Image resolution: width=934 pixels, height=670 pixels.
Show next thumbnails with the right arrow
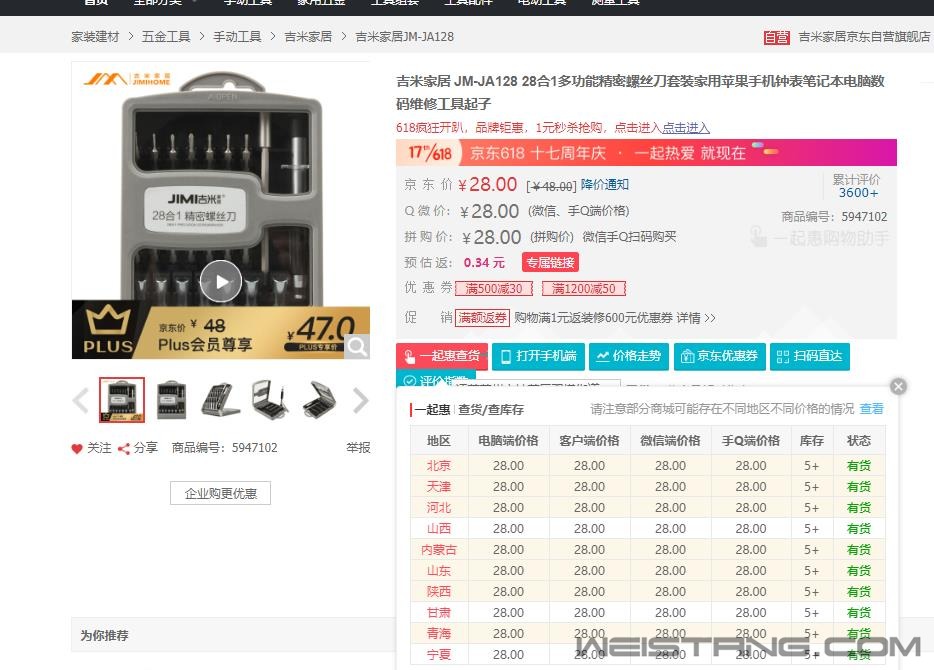click(x=361, y=400)
